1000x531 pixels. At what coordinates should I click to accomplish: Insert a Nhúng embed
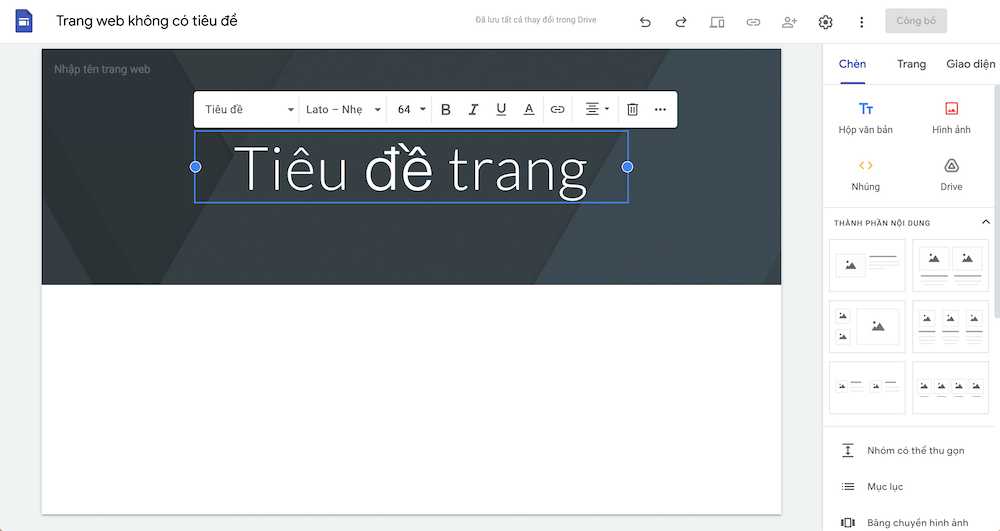click(865, 175)
